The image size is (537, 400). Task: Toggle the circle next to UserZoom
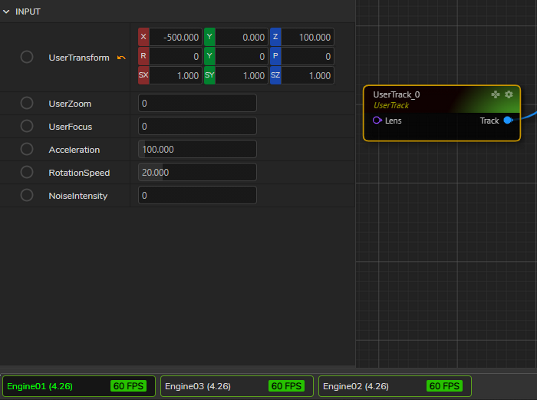(x=27, y=103)
